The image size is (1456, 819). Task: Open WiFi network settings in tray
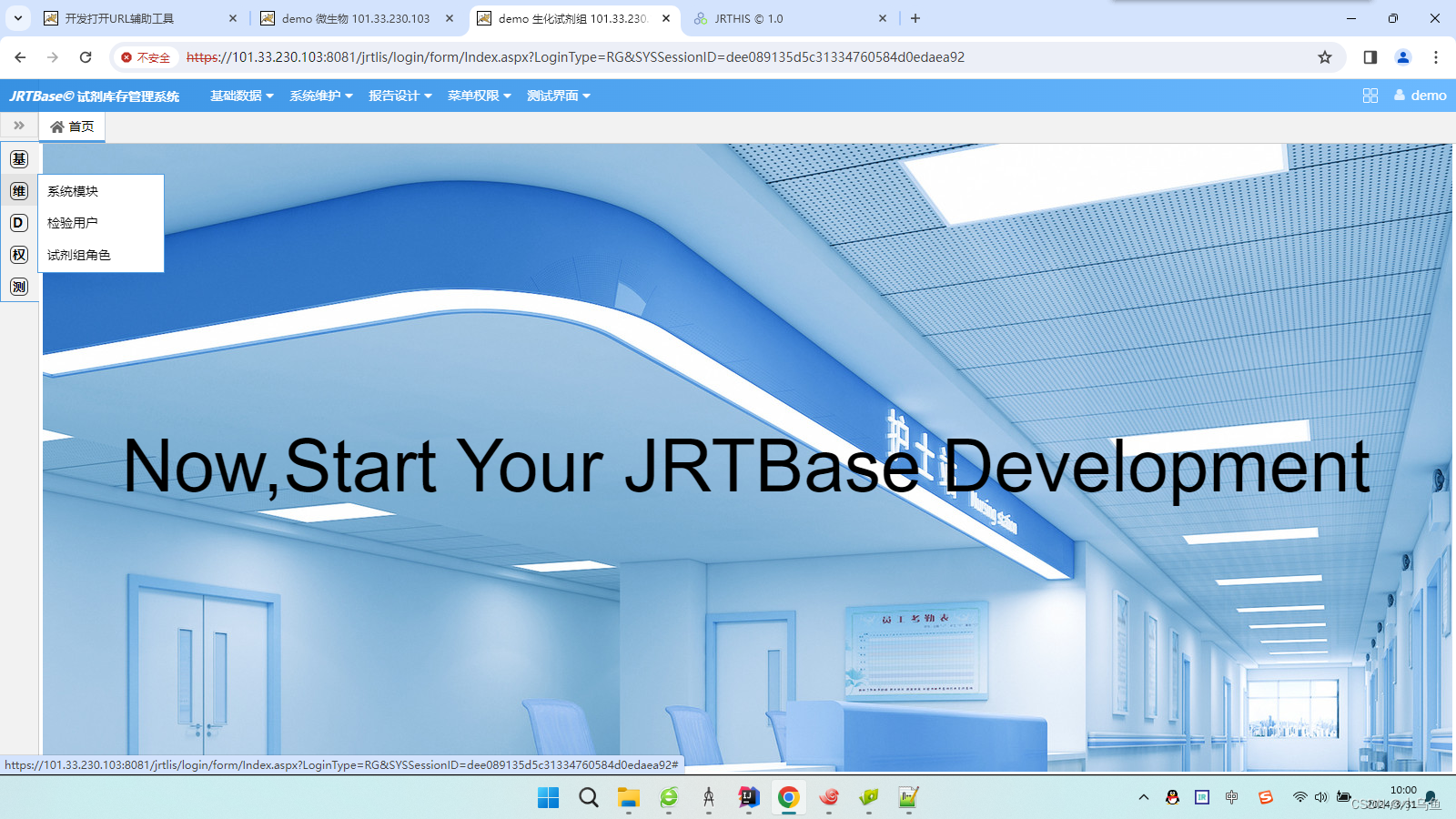[x=1300, y=797]
